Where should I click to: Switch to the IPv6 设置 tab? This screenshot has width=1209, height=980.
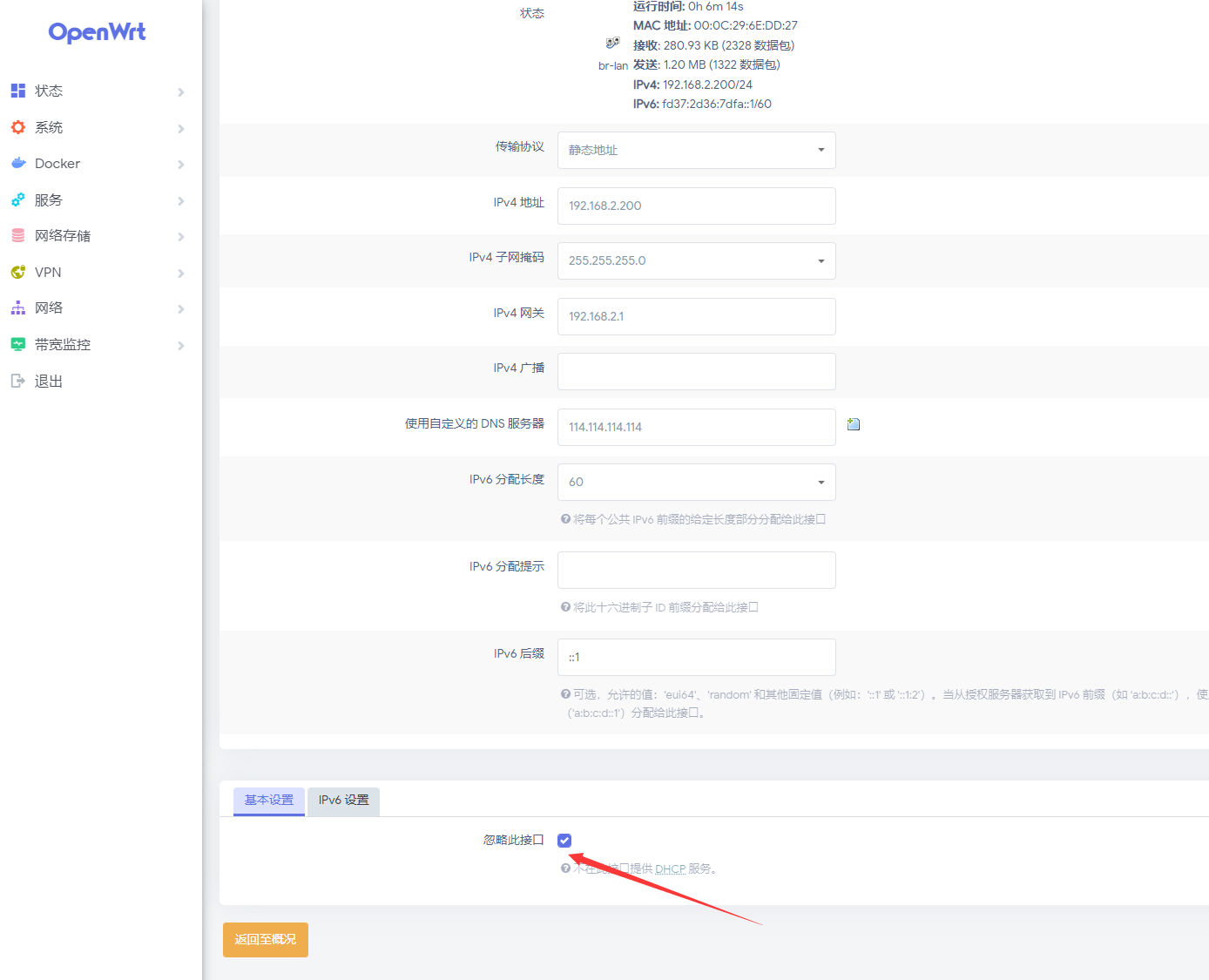pos(343,801)
